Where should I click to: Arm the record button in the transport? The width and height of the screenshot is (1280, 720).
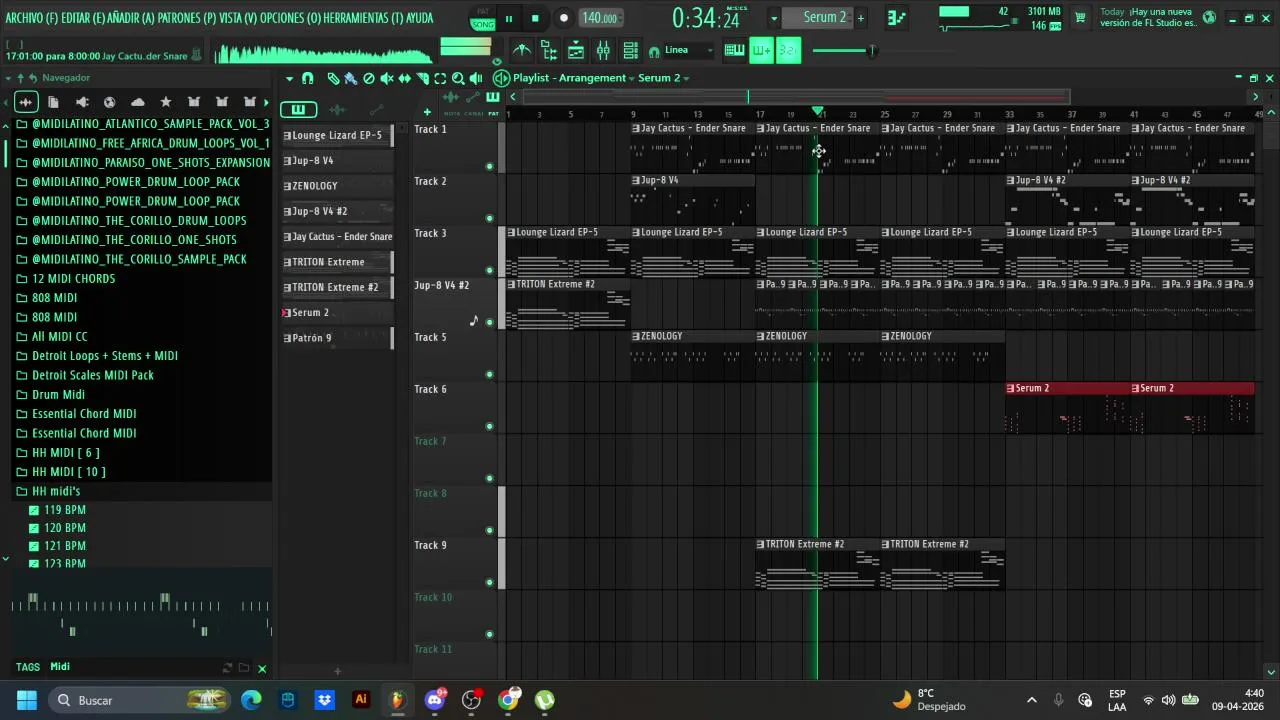click(563, 18)
